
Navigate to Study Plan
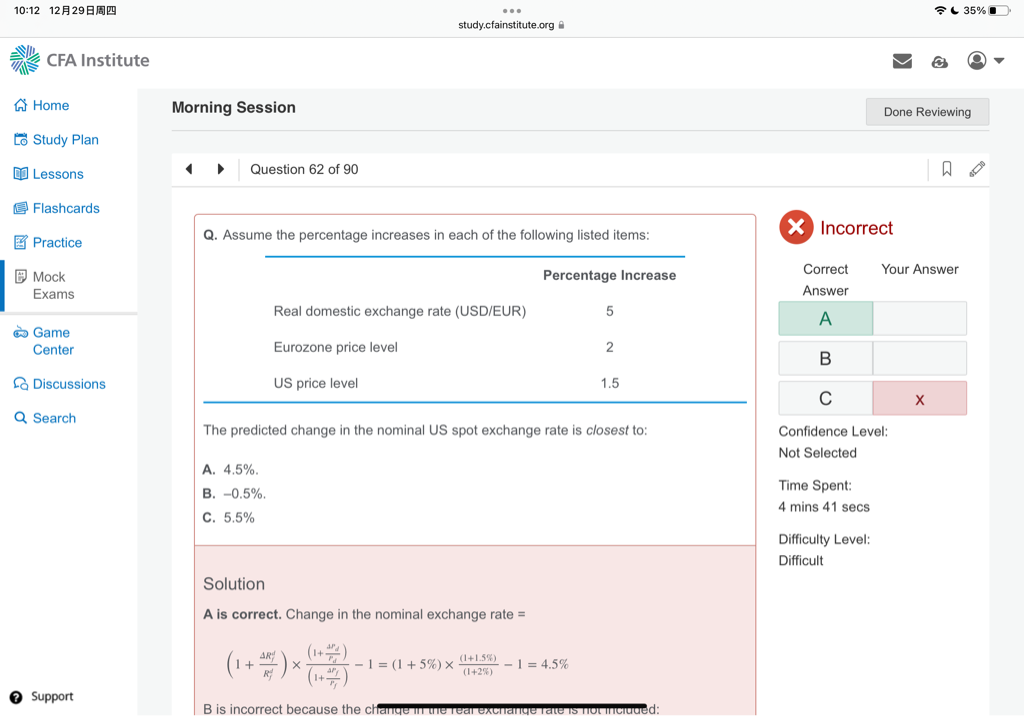pyautogui.click(x=65, y=139)
